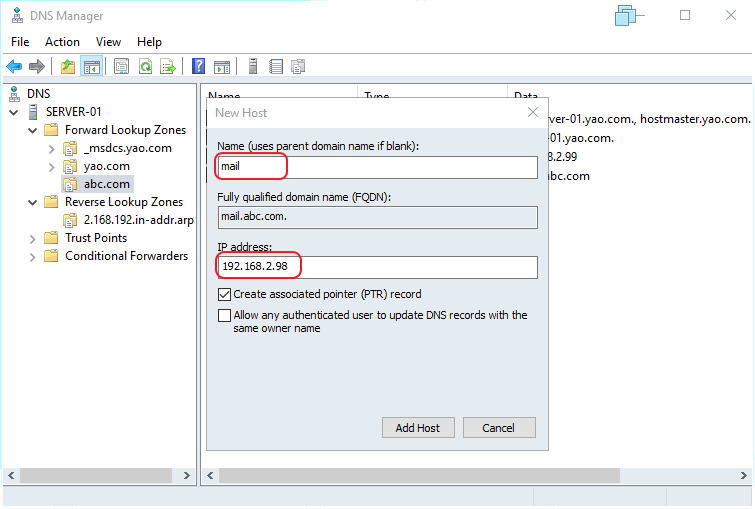Click the SERVER-01 server icon
755x509 pixels.
pos(33,112)
